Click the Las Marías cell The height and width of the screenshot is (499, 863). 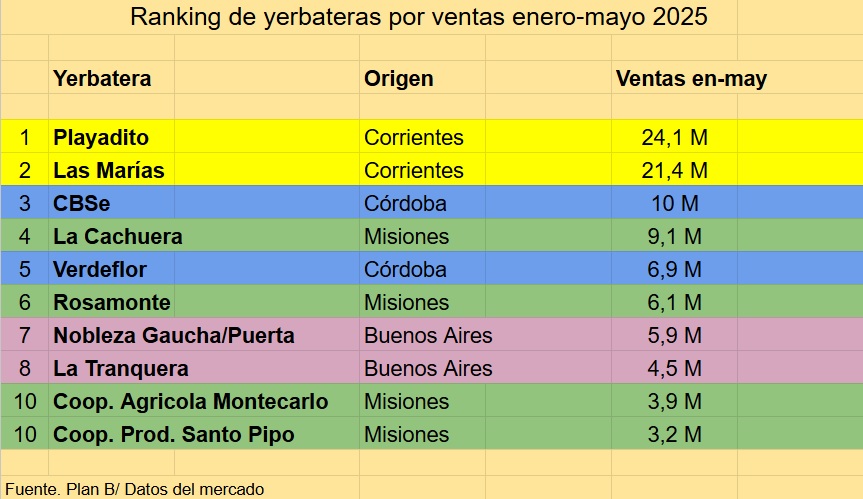click(109, 170)
